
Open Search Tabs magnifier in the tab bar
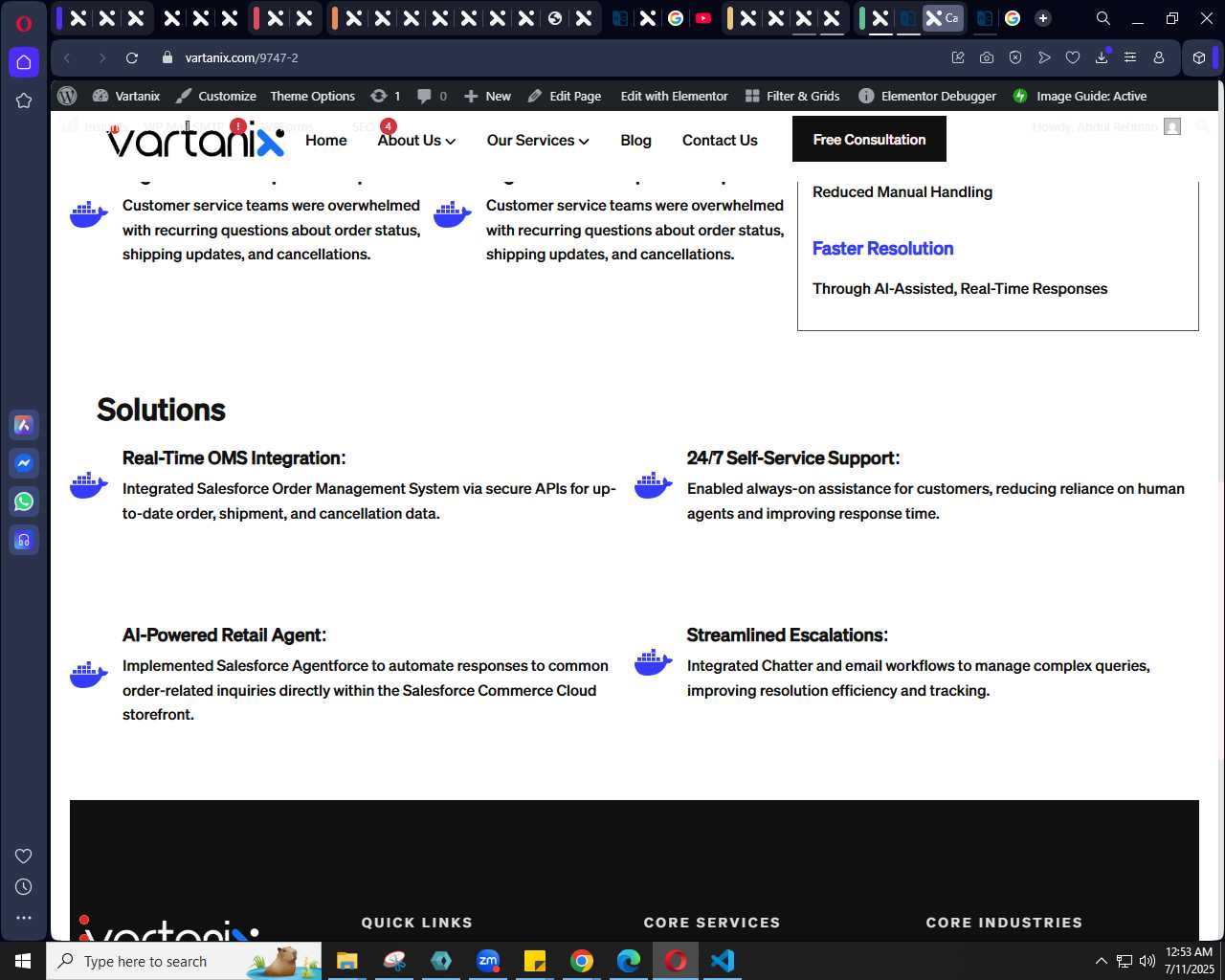tap(1102, 18)
